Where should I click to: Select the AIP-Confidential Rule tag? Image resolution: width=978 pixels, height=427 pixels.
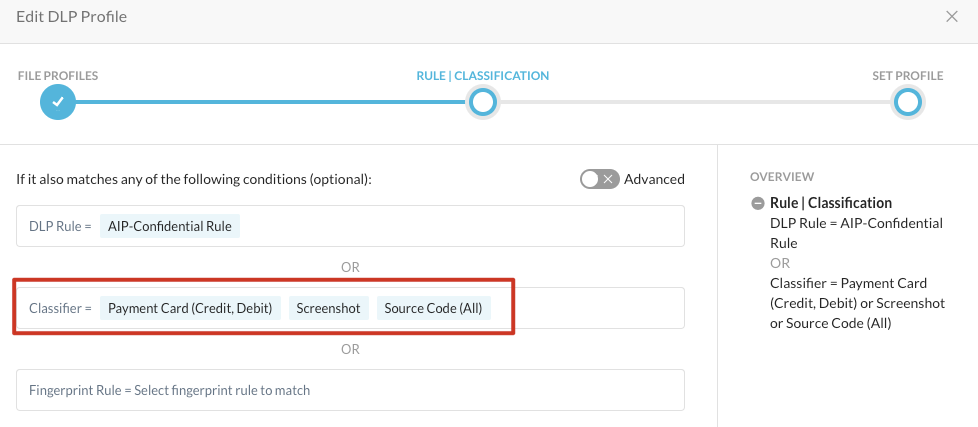click(x=170, y=226)
